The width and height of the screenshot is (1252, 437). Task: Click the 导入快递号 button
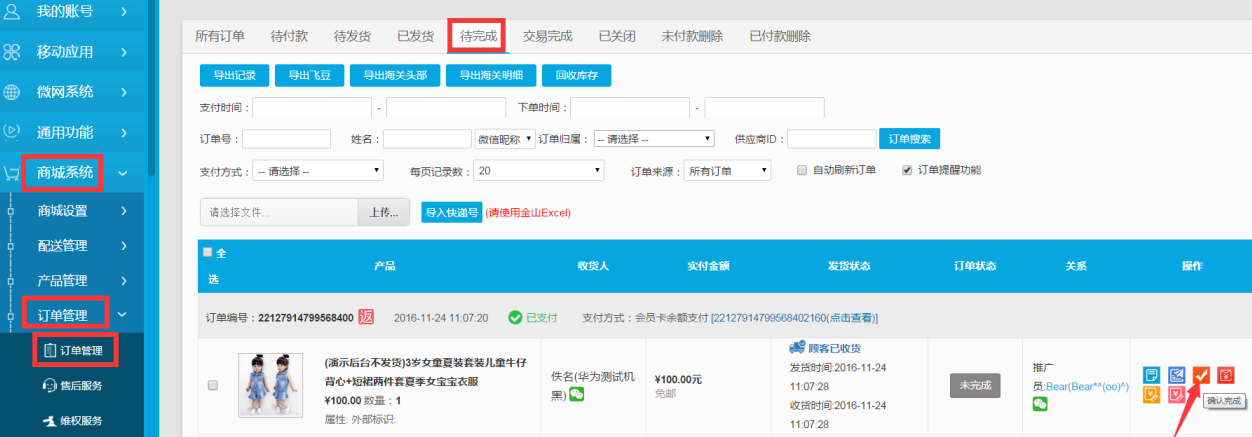tap(451, 213)
